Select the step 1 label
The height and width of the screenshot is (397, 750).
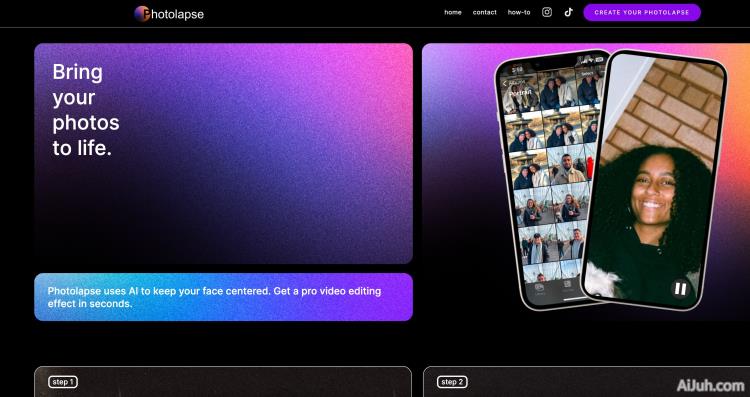(x=63, y=382)
